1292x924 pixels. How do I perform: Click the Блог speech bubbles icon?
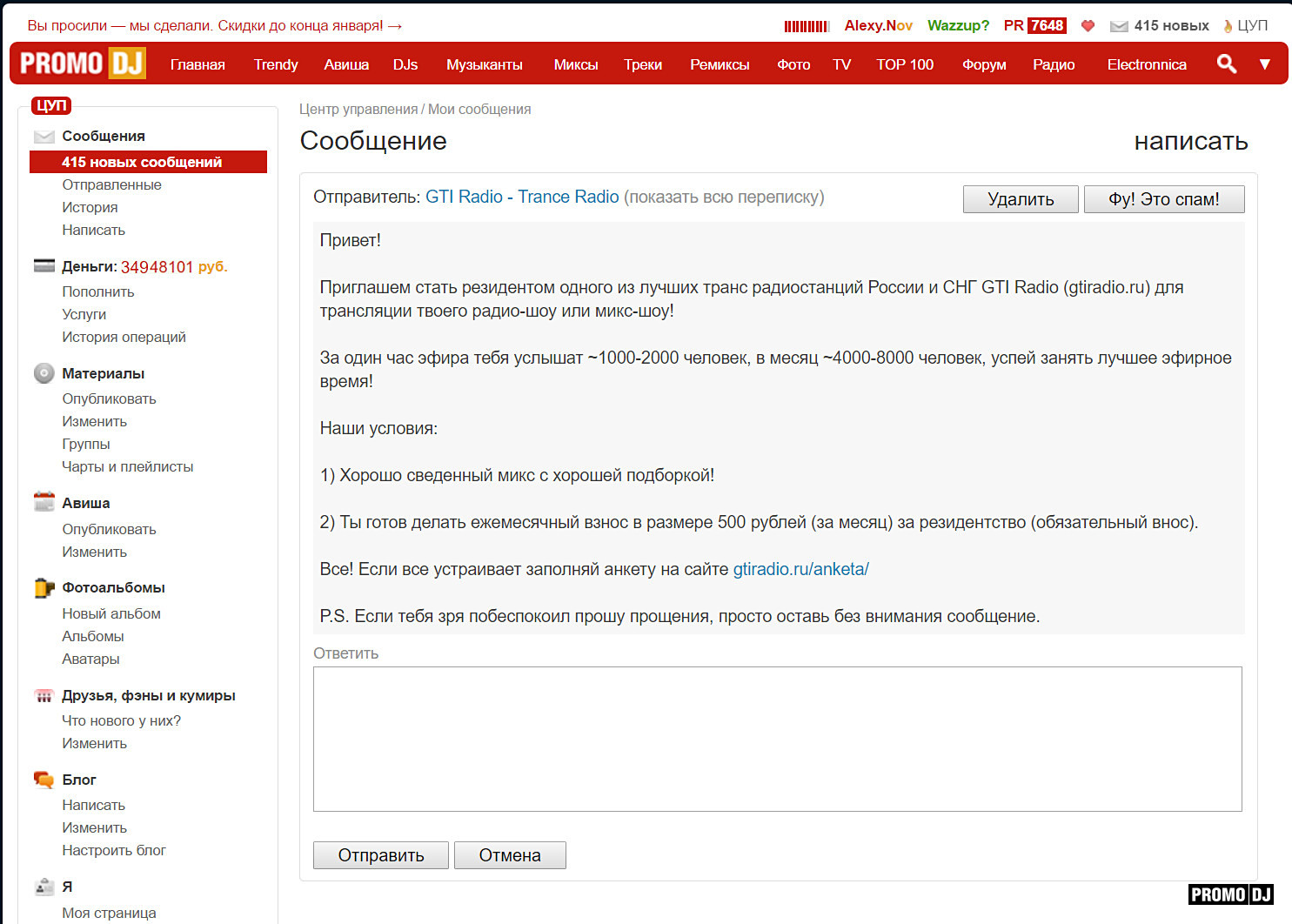(44, 780)
